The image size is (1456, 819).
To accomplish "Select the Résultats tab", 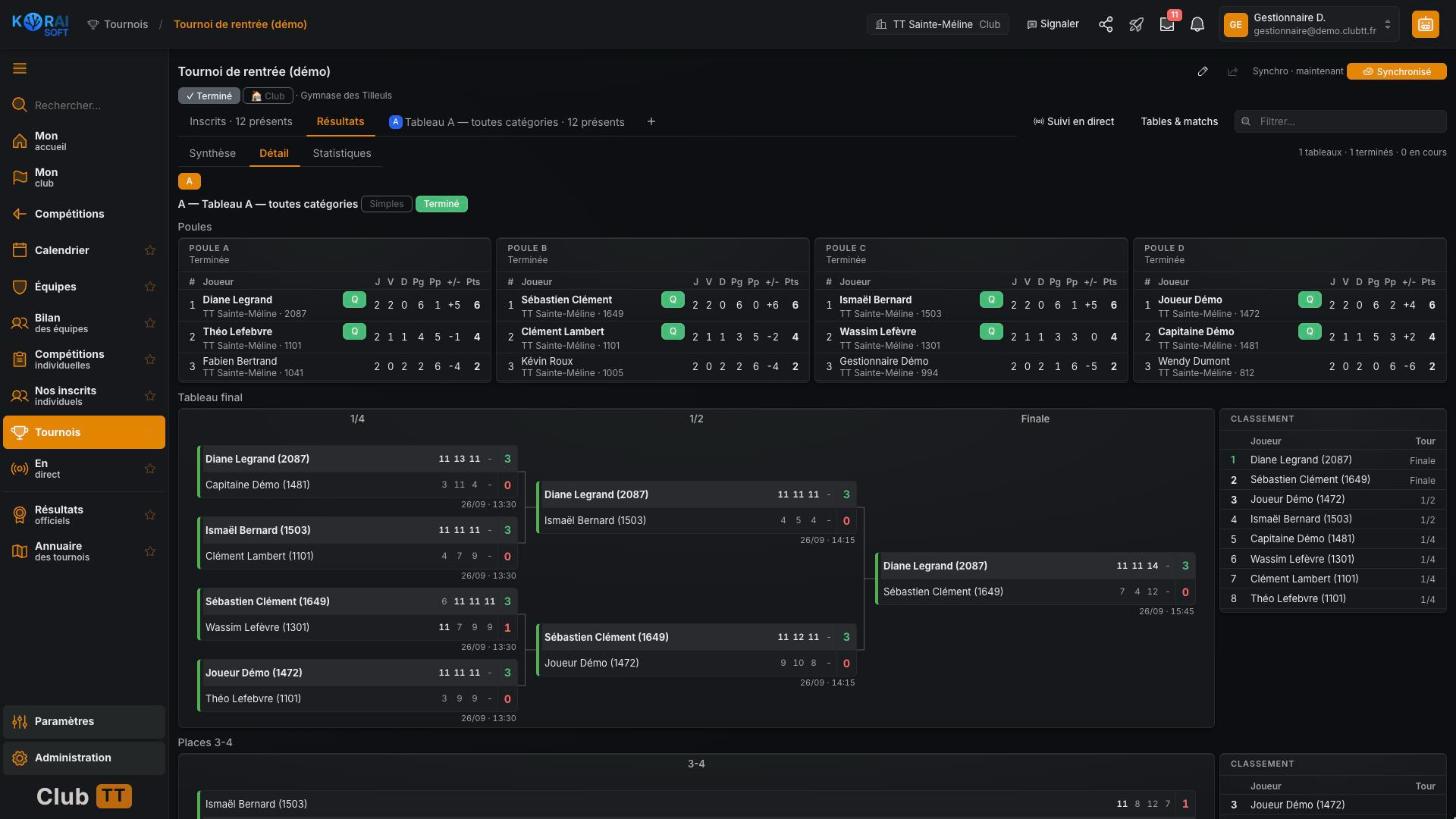I will (340, 122).
